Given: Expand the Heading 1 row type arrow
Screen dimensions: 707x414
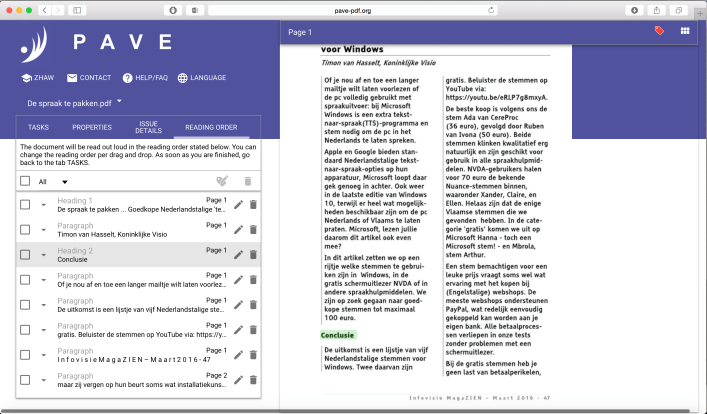Looking at the screenshot, I should tap(44, 205).
